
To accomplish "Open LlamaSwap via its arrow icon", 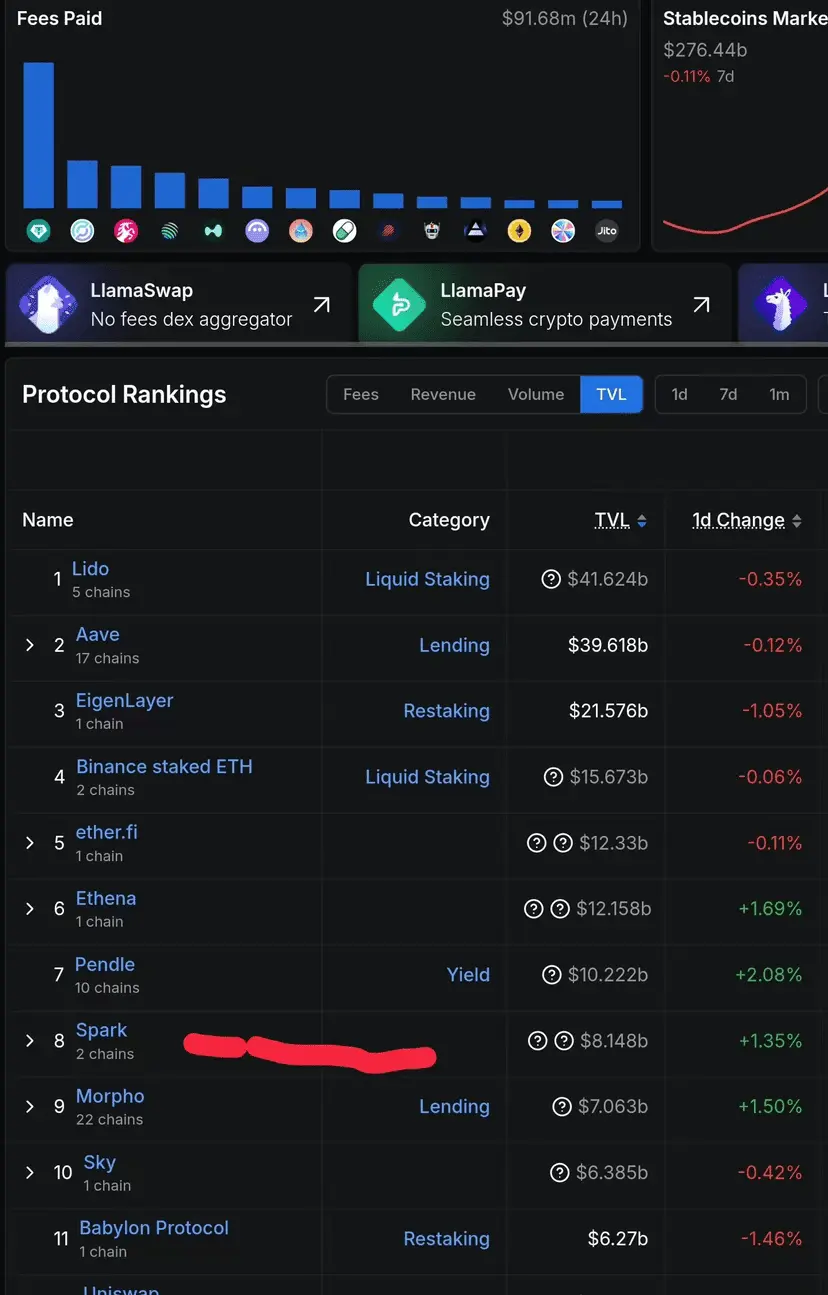I will coord(321,305).
